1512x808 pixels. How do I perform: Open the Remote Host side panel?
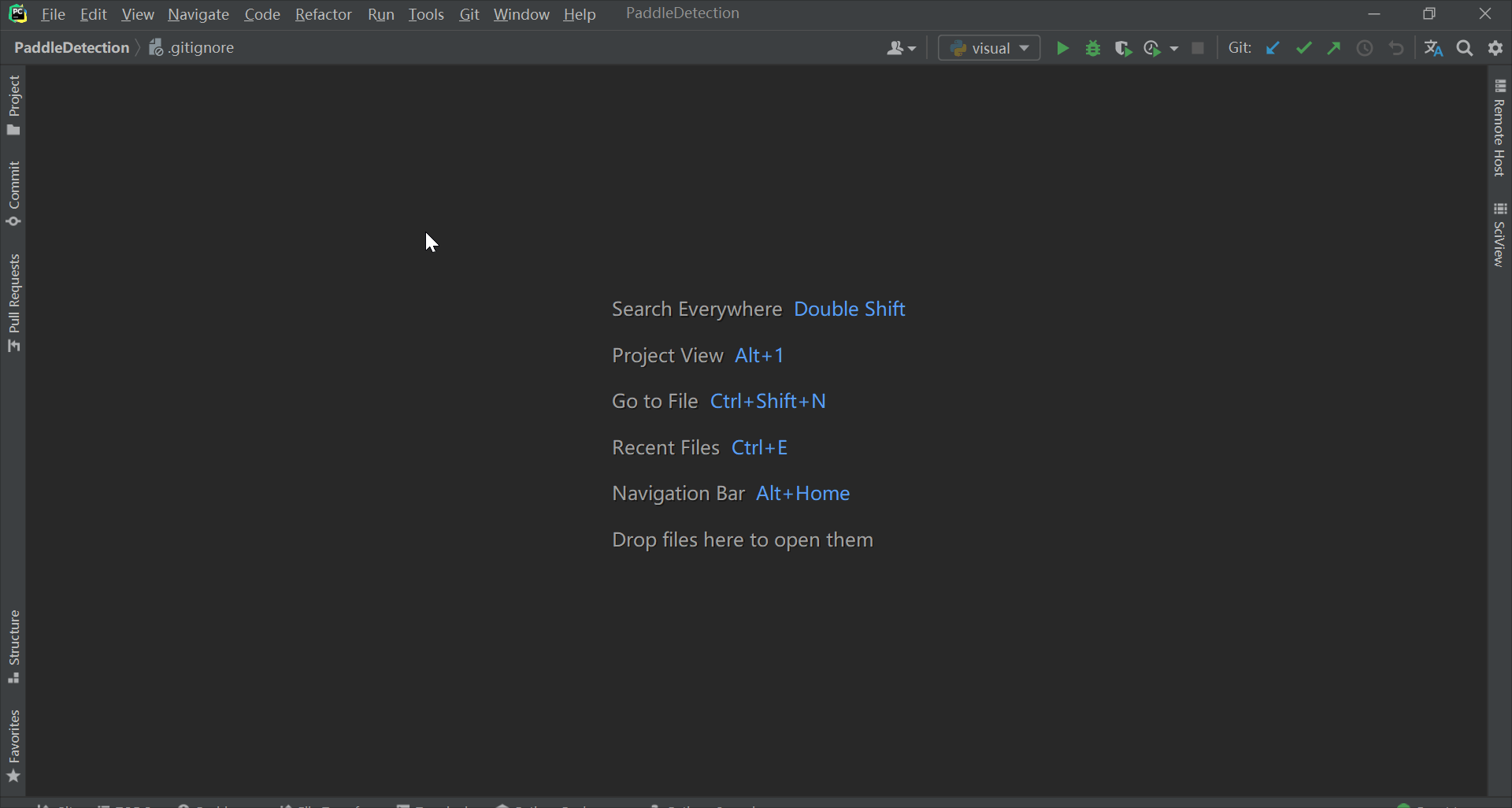(x=1499, y=128)
